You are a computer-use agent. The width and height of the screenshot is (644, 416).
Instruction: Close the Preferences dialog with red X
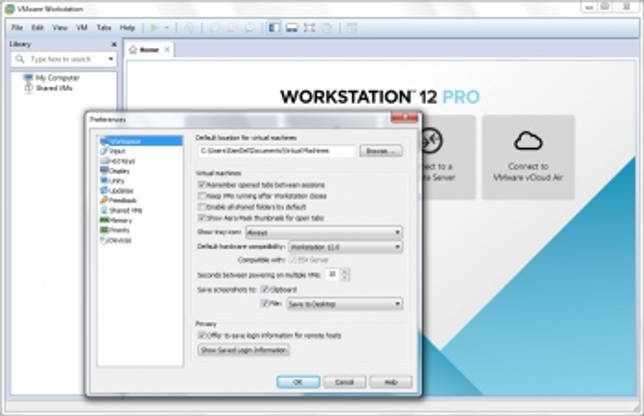click(404, 118)
